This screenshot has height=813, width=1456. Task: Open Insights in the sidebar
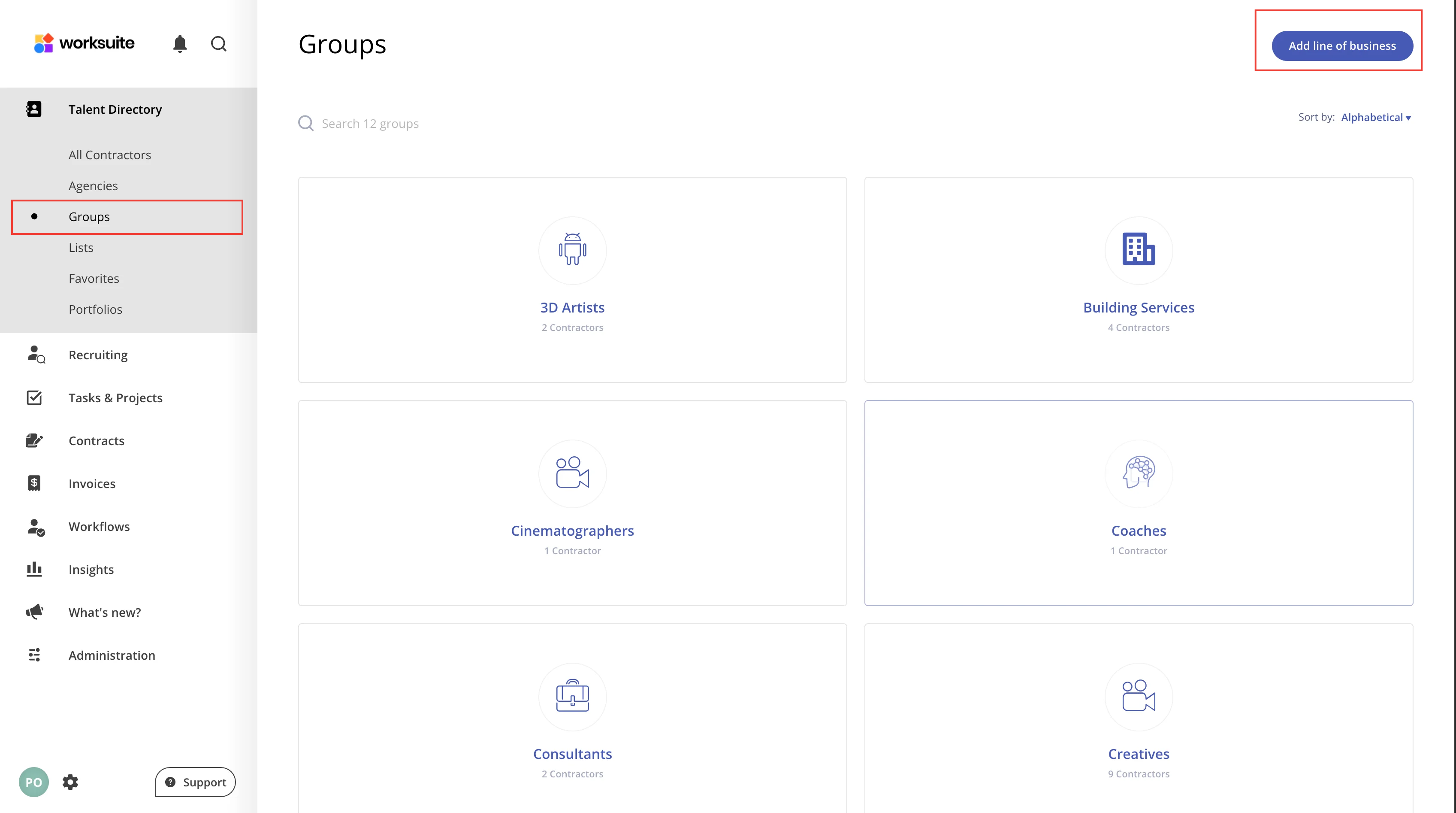(x=91, y=569)
